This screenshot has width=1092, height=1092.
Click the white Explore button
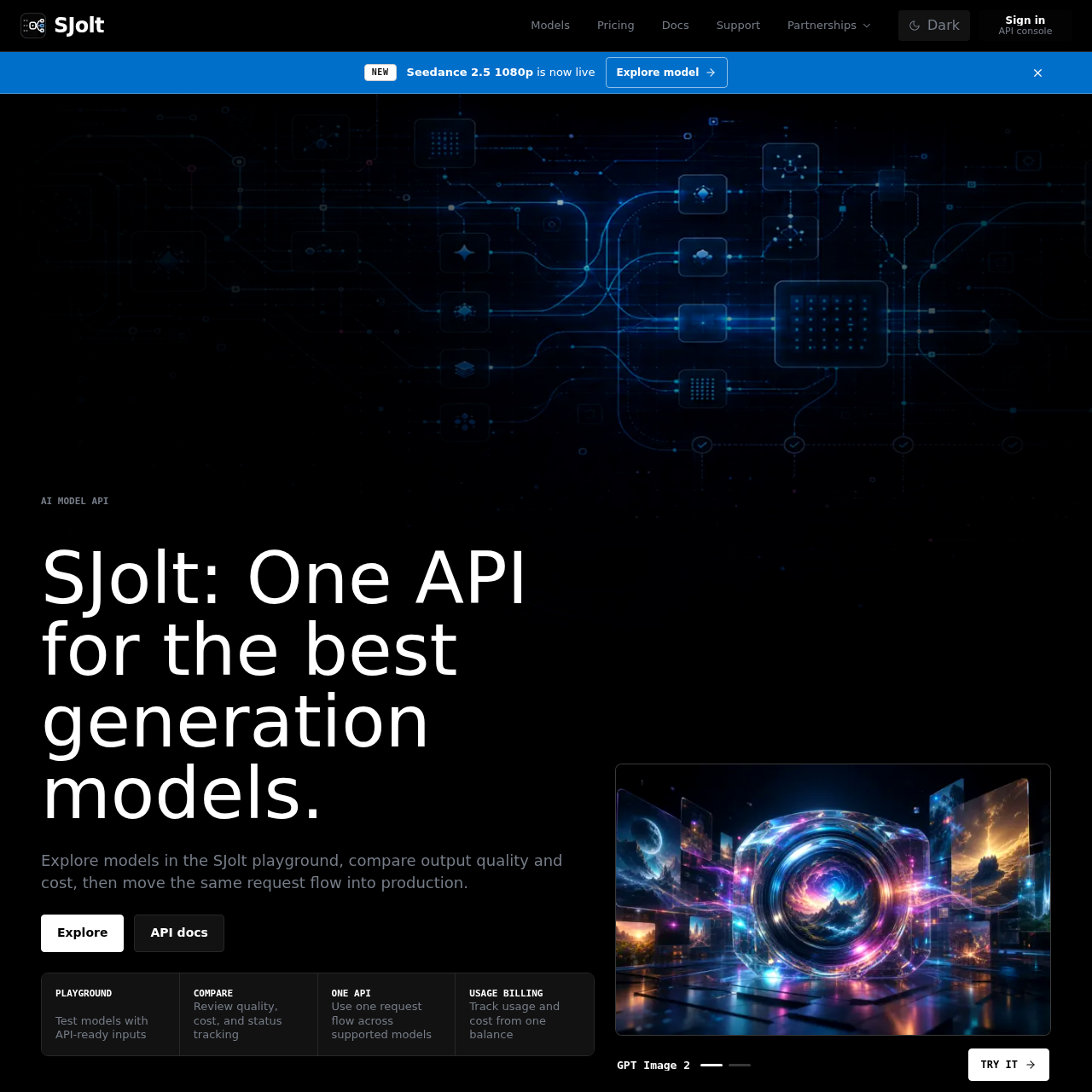[82, 933]
